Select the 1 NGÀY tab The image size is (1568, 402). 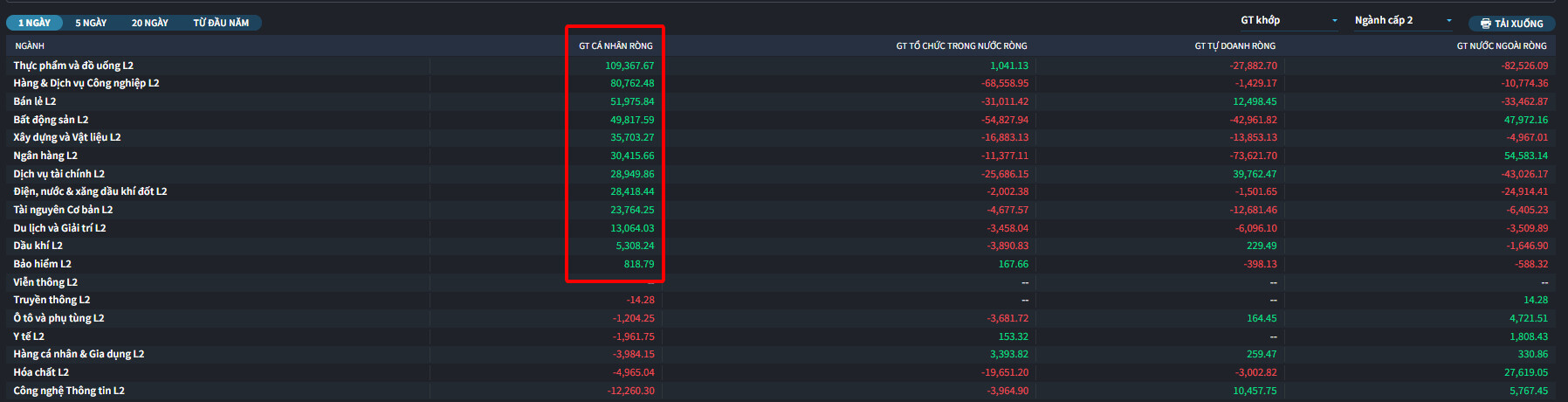(35, 23)
